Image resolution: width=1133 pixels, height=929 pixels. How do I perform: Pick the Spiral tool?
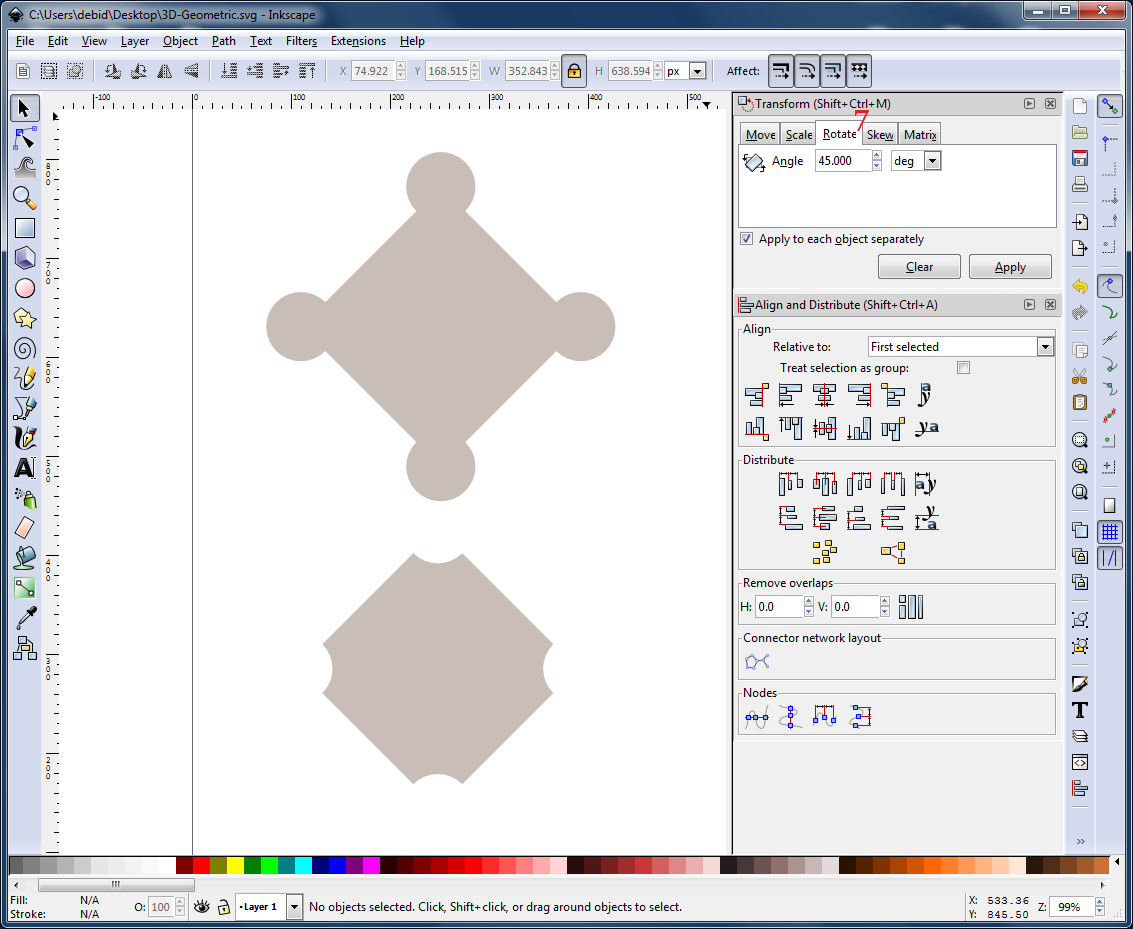[x=24, y=348]
